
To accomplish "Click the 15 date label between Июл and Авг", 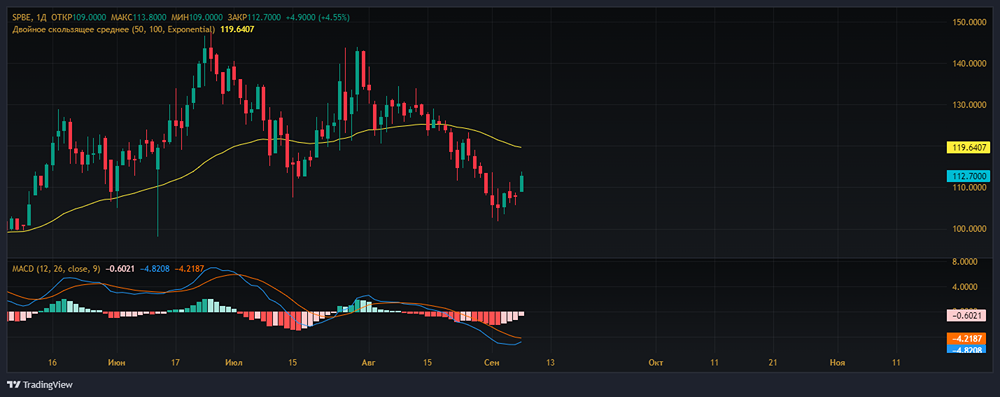I will click(x=292, y=363).
